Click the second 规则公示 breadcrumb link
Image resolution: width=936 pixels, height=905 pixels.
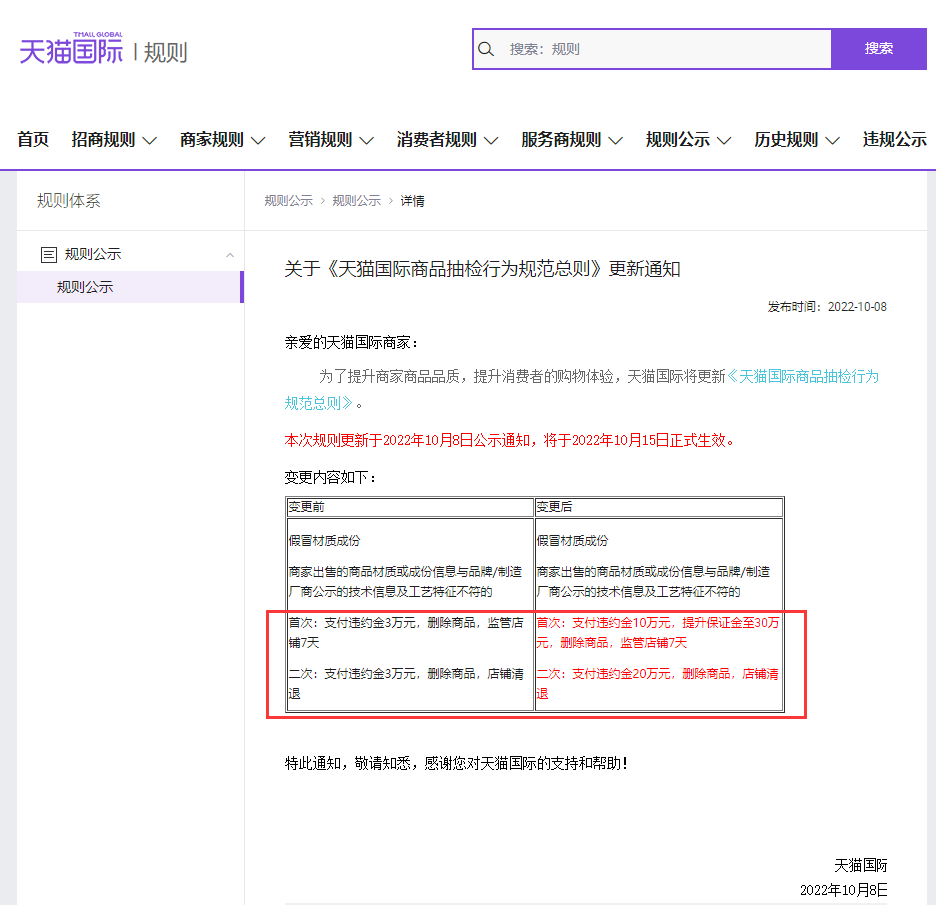tap(356, 201)
